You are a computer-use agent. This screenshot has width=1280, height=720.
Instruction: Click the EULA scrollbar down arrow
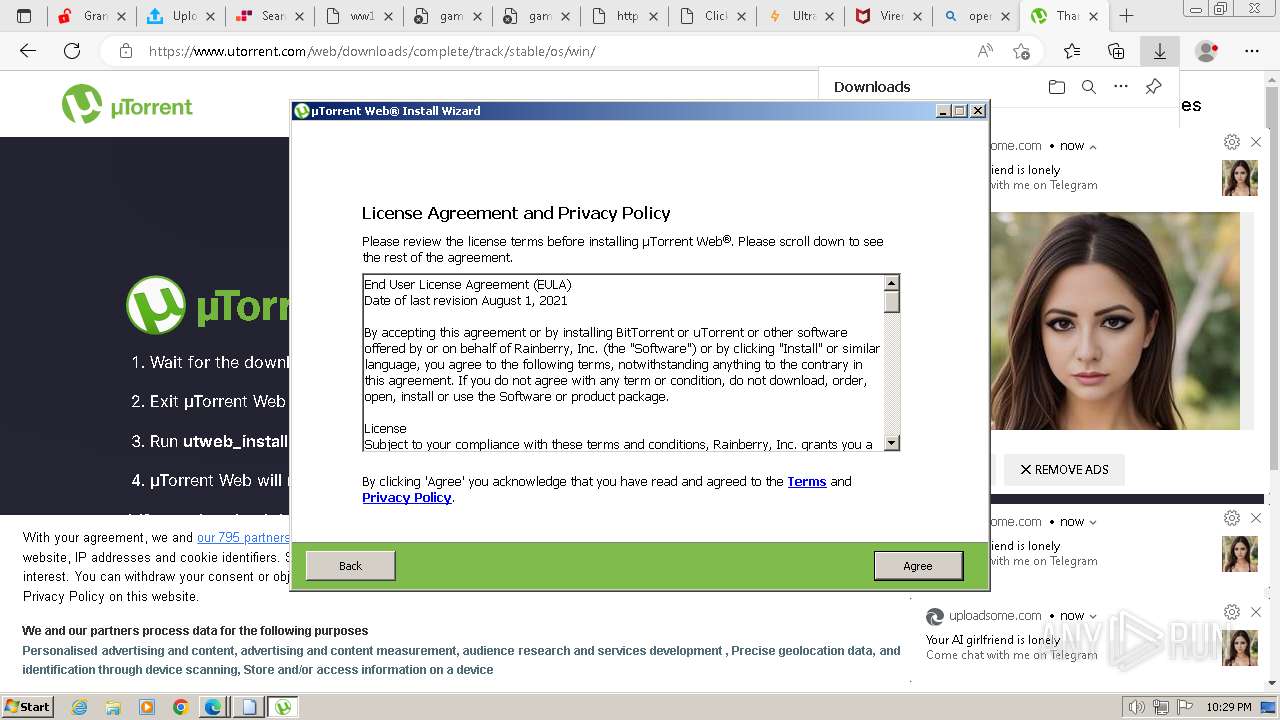click(892, 443)
